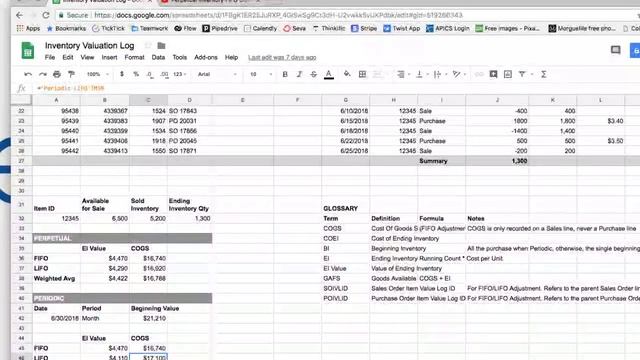Open the Tools menu

180,58
